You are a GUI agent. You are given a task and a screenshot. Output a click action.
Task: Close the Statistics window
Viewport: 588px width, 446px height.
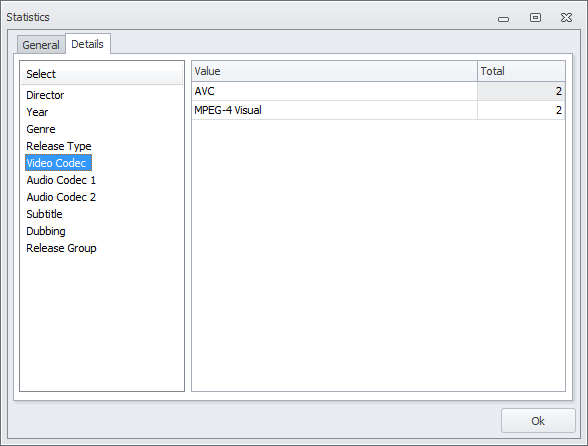click(x=566, y=17)
